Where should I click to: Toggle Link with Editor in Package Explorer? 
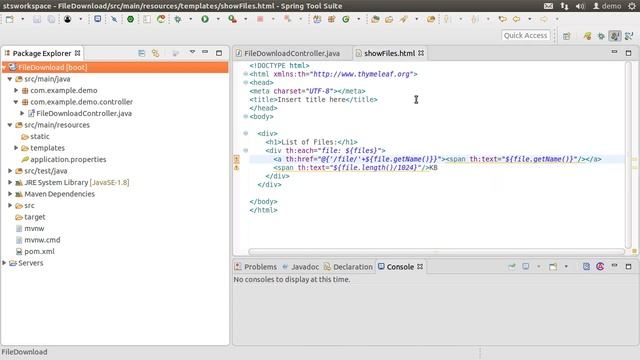coord(156,53)
